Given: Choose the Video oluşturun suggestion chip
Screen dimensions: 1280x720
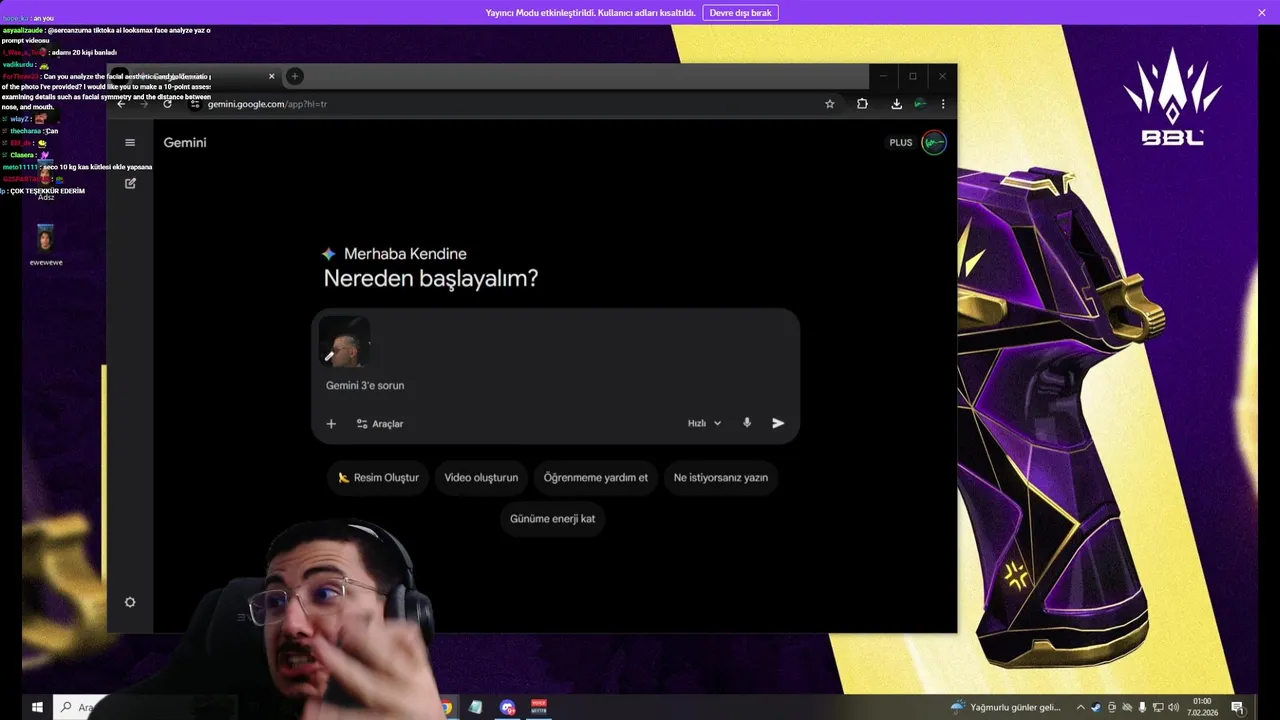Looking at the screenshot, I should pyautogui.click(x=481, y=478).
